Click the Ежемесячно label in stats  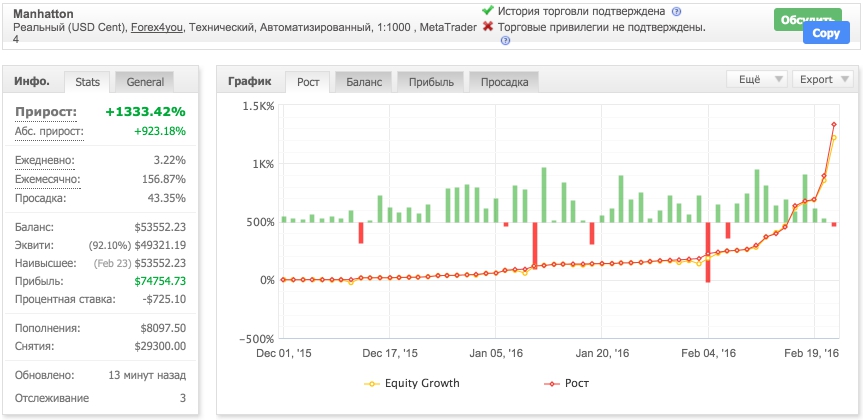tap(48, 179)
